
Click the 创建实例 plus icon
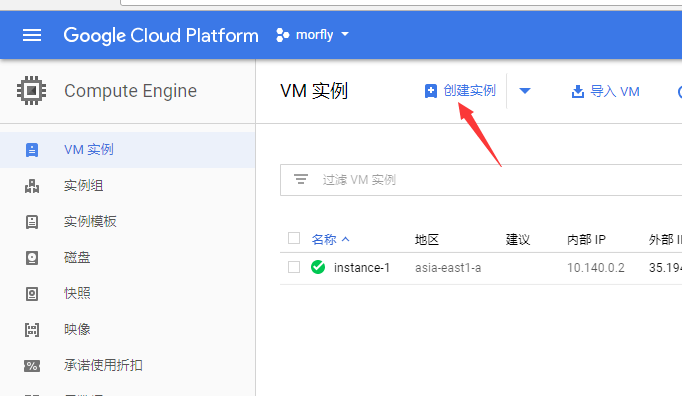(431, 91)
